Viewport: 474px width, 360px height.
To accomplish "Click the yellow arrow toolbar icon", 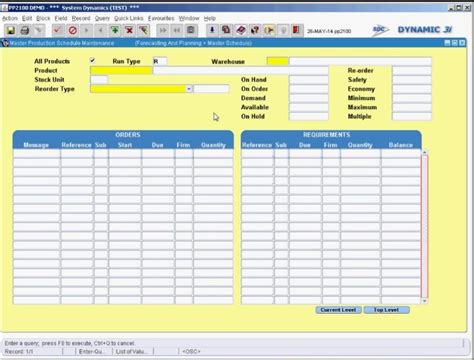I will [269, 31].
